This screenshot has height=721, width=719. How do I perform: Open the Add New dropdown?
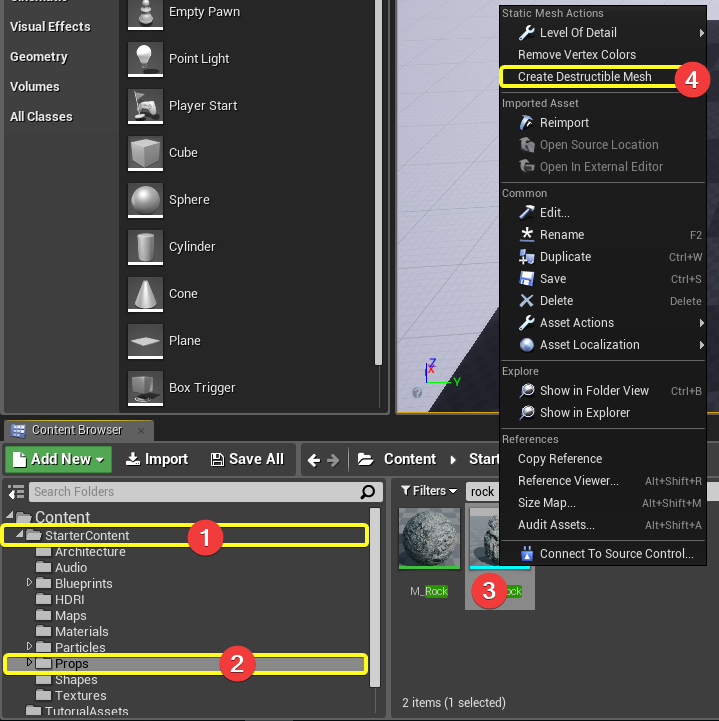click(57, 460)
